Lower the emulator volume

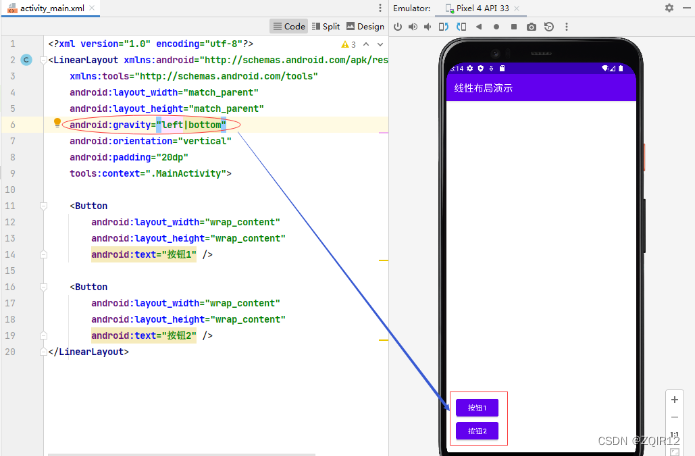(x=427, y=27)
